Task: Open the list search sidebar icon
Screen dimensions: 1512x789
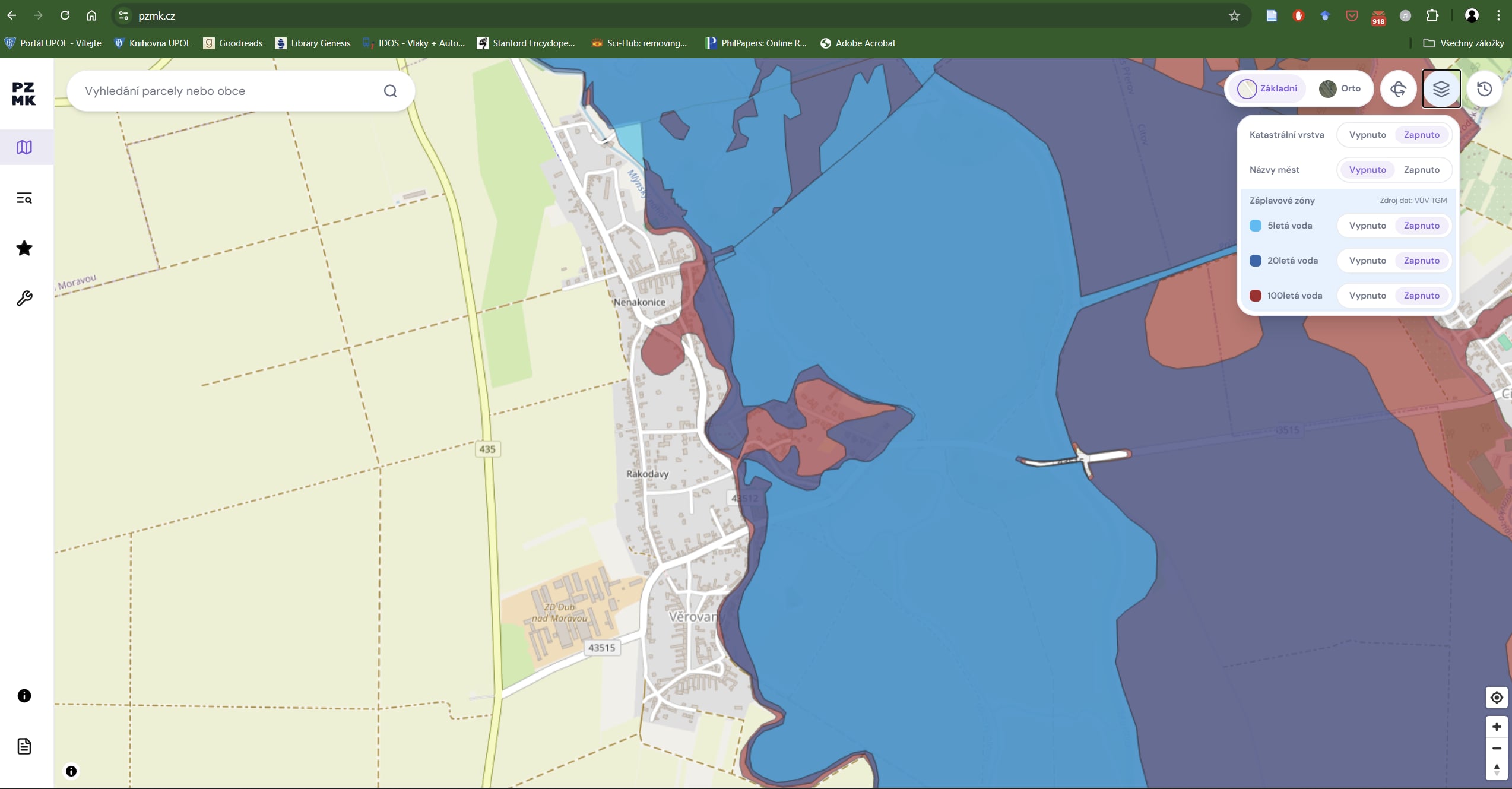Action: tap(24, 198)
